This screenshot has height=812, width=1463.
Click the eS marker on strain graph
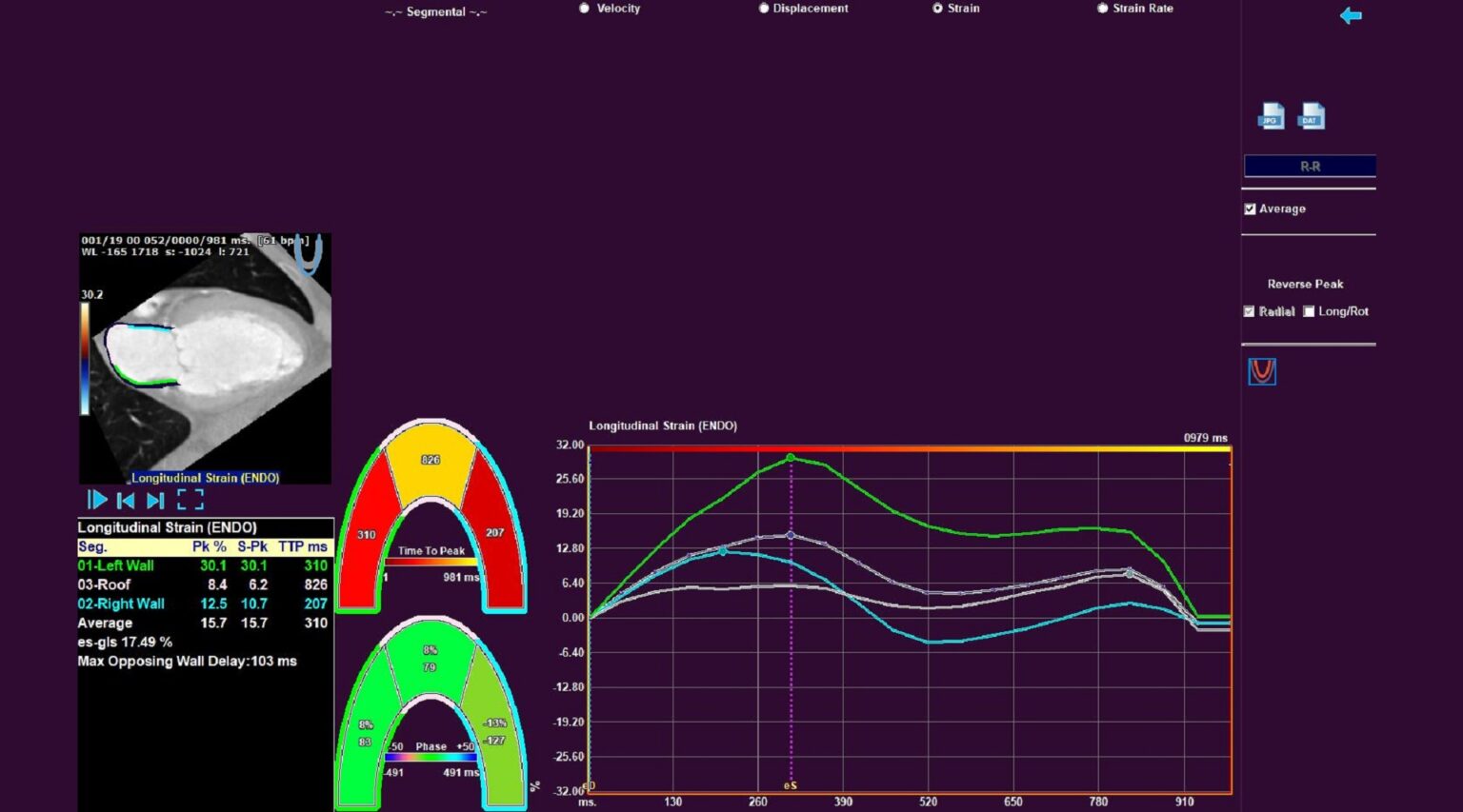790,785
